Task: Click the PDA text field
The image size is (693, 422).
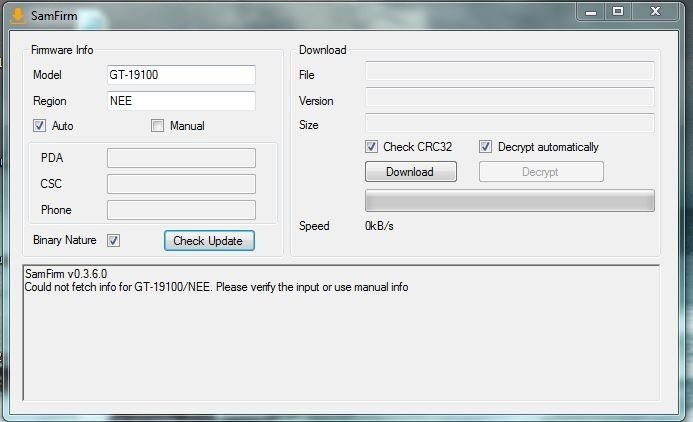Action: point(181,158)
